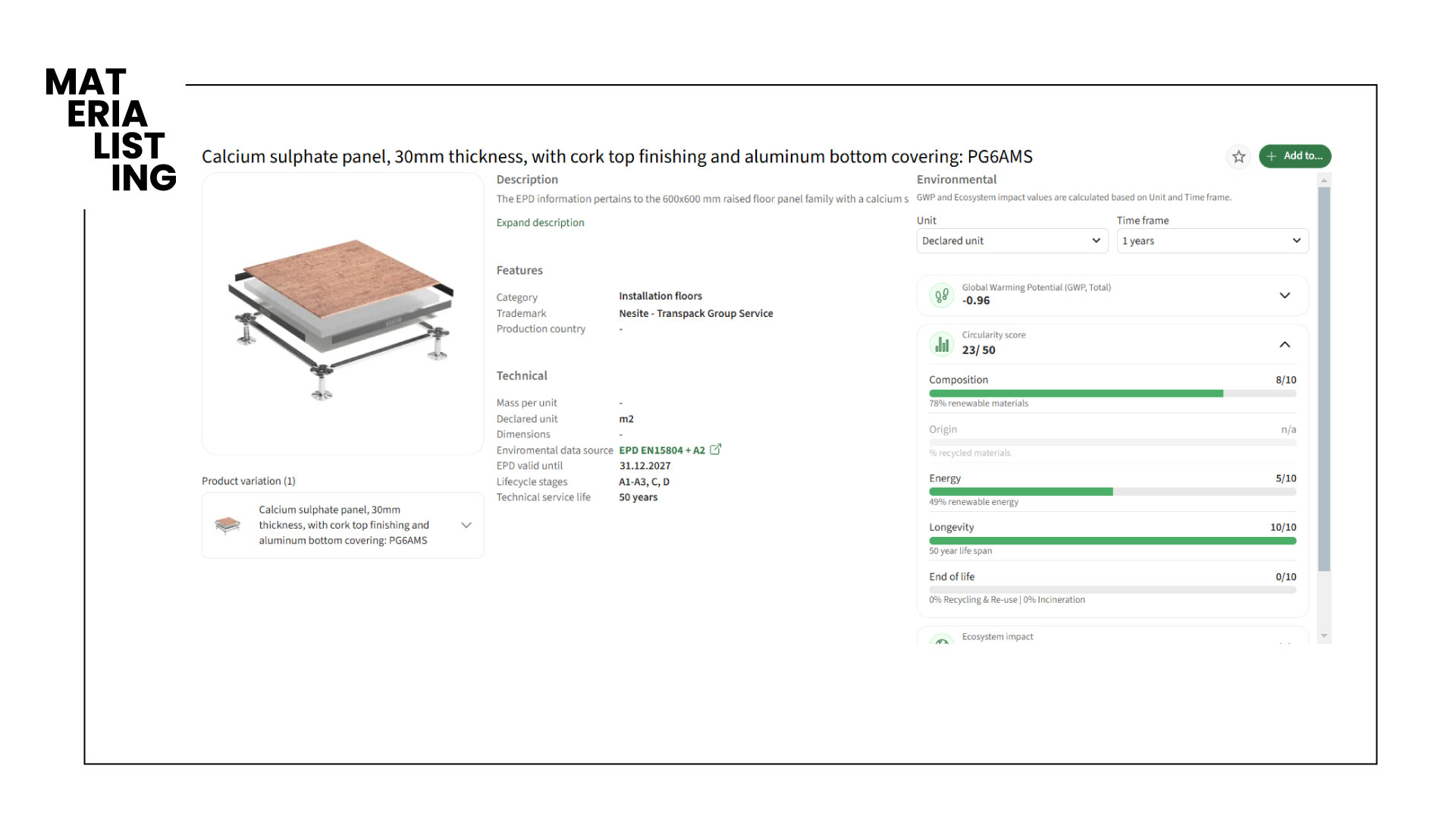The width and height of the screenshot is (1456, 819).
Task: Click the Circularity score bar chart icon
Action: [x=942, y=344]
